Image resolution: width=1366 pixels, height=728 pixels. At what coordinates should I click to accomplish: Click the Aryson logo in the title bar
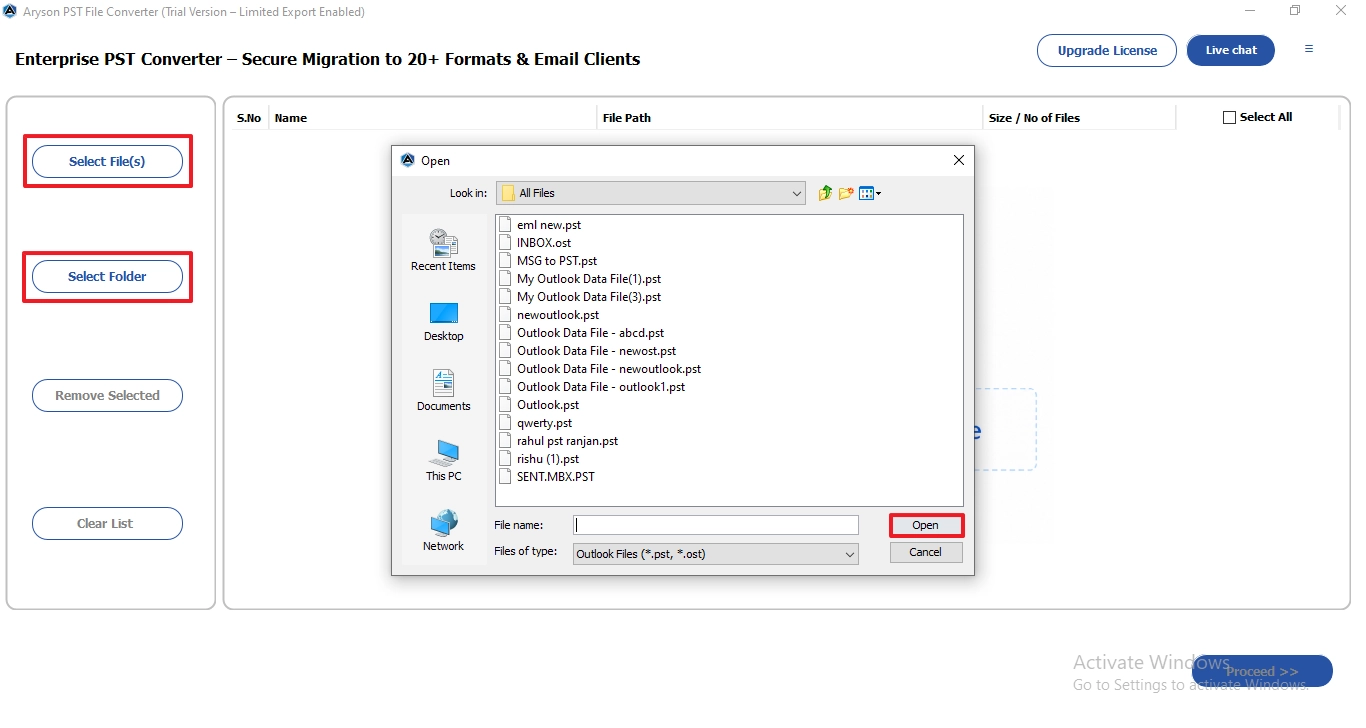tap(10, 12)
